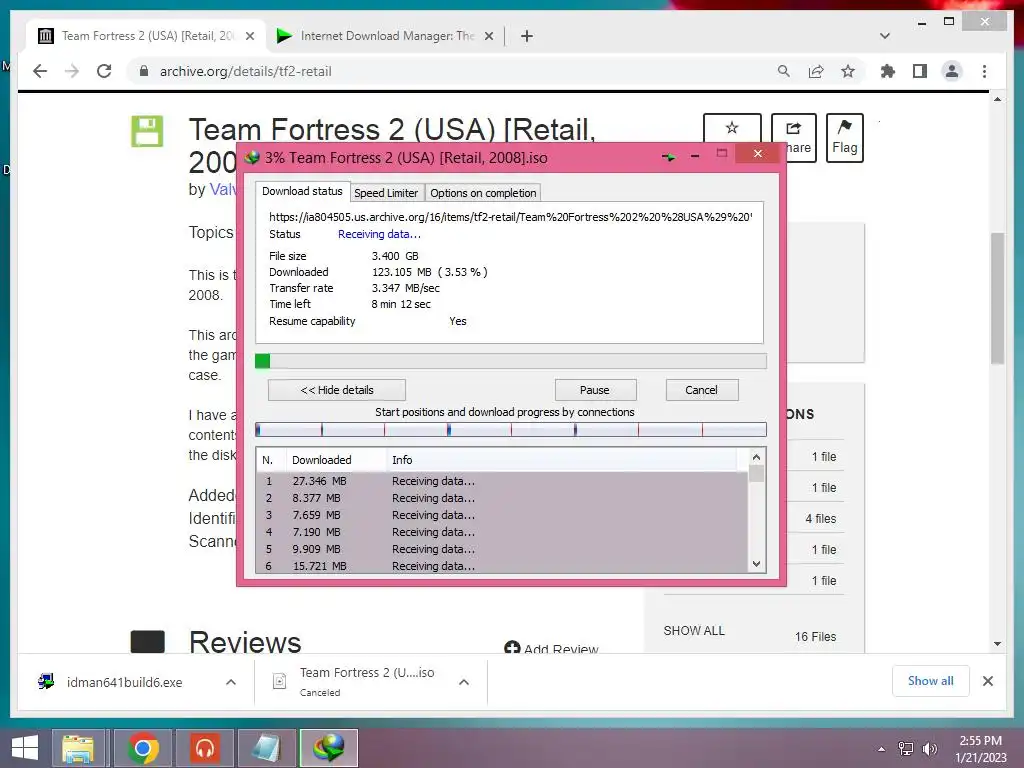Screen dimensions: 1024x768
Task: Open the Chrome extensions puzzle icon
Action: [x=888, y=71]
